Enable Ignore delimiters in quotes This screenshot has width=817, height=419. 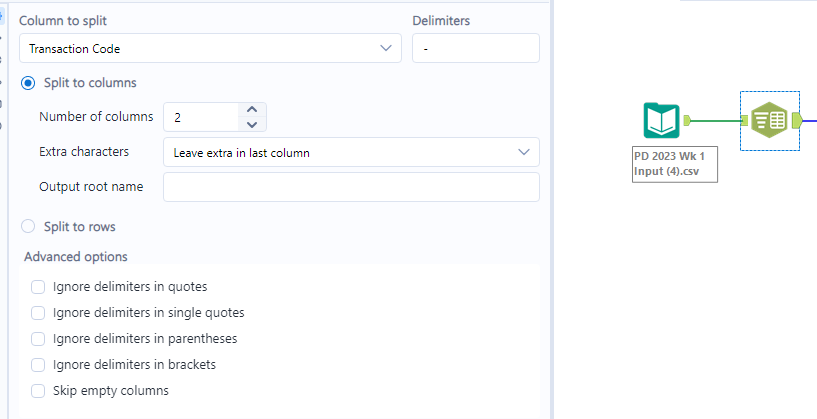click(38, 287)
